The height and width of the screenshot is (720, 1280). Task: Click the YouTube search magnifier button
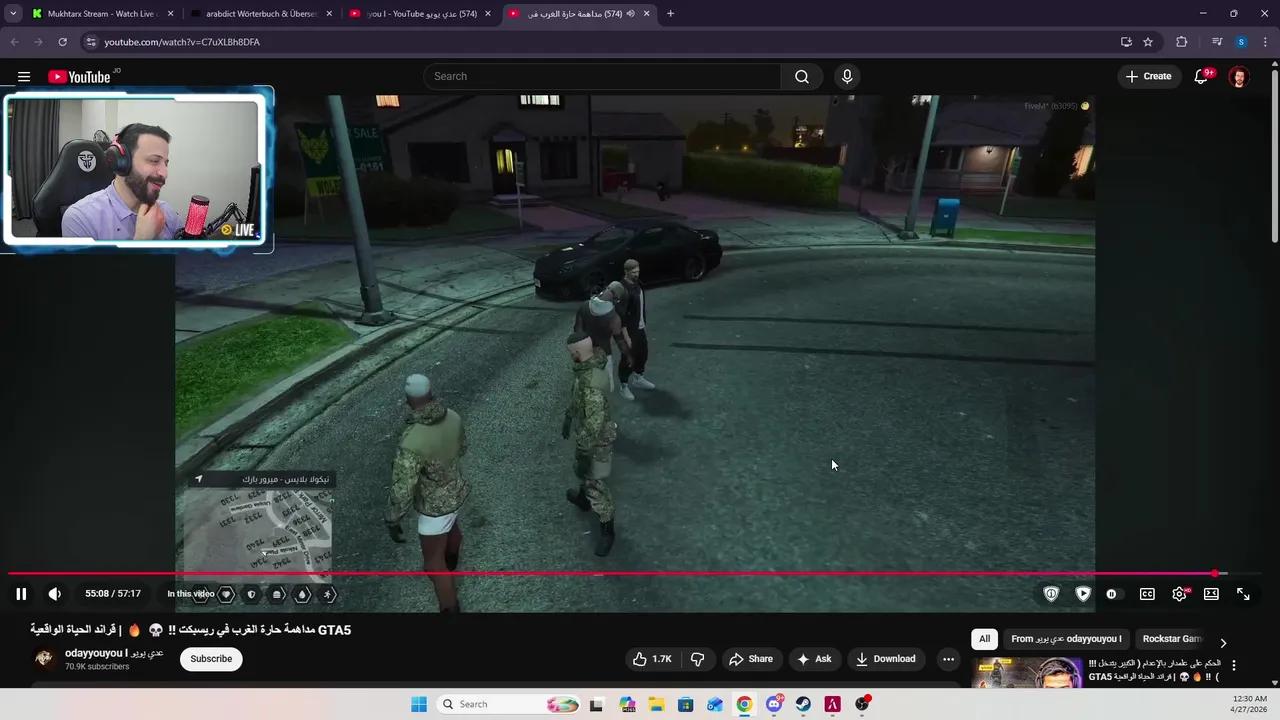[802, 77]
